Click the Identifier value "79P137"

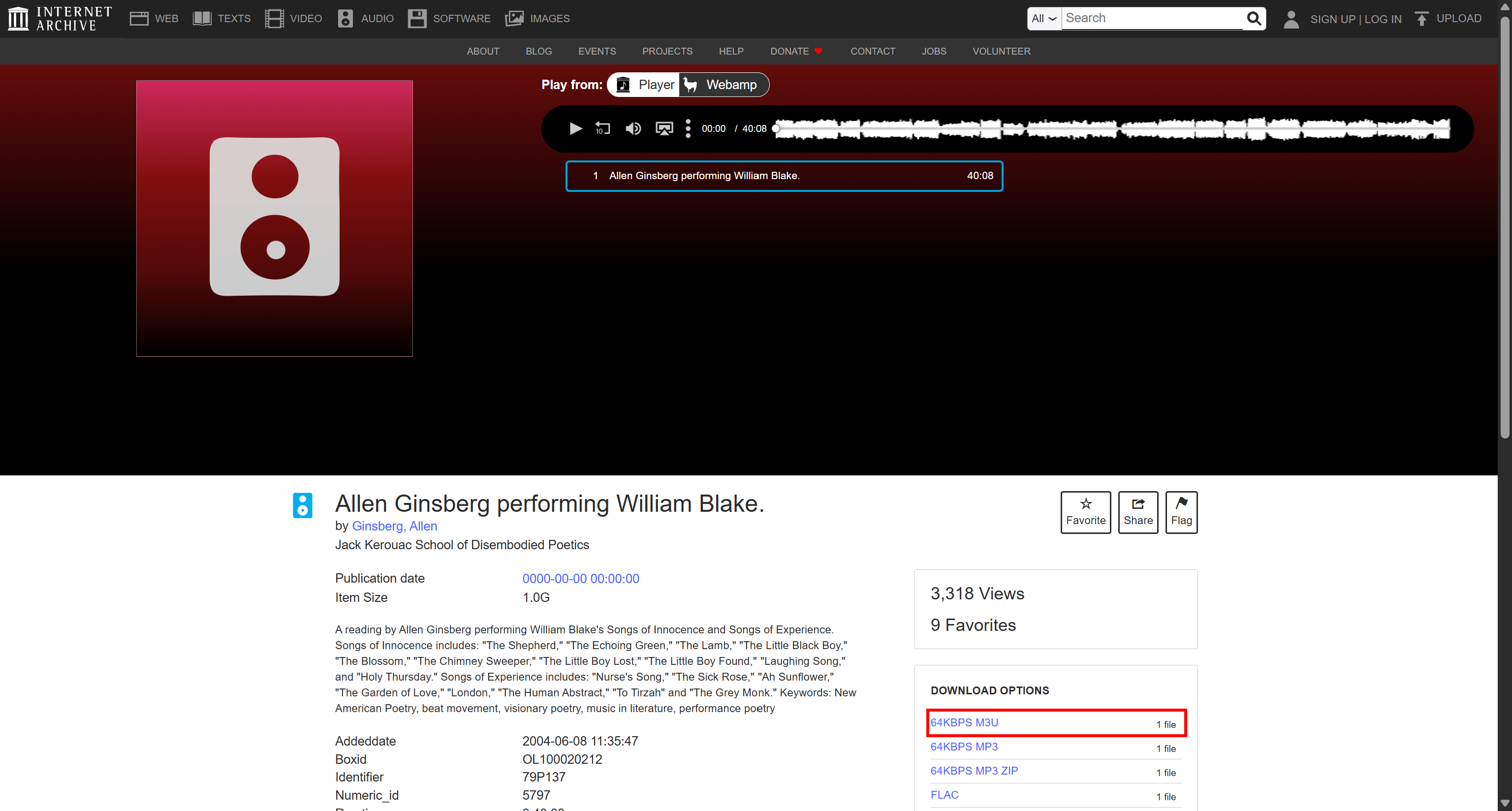(543, 777)
